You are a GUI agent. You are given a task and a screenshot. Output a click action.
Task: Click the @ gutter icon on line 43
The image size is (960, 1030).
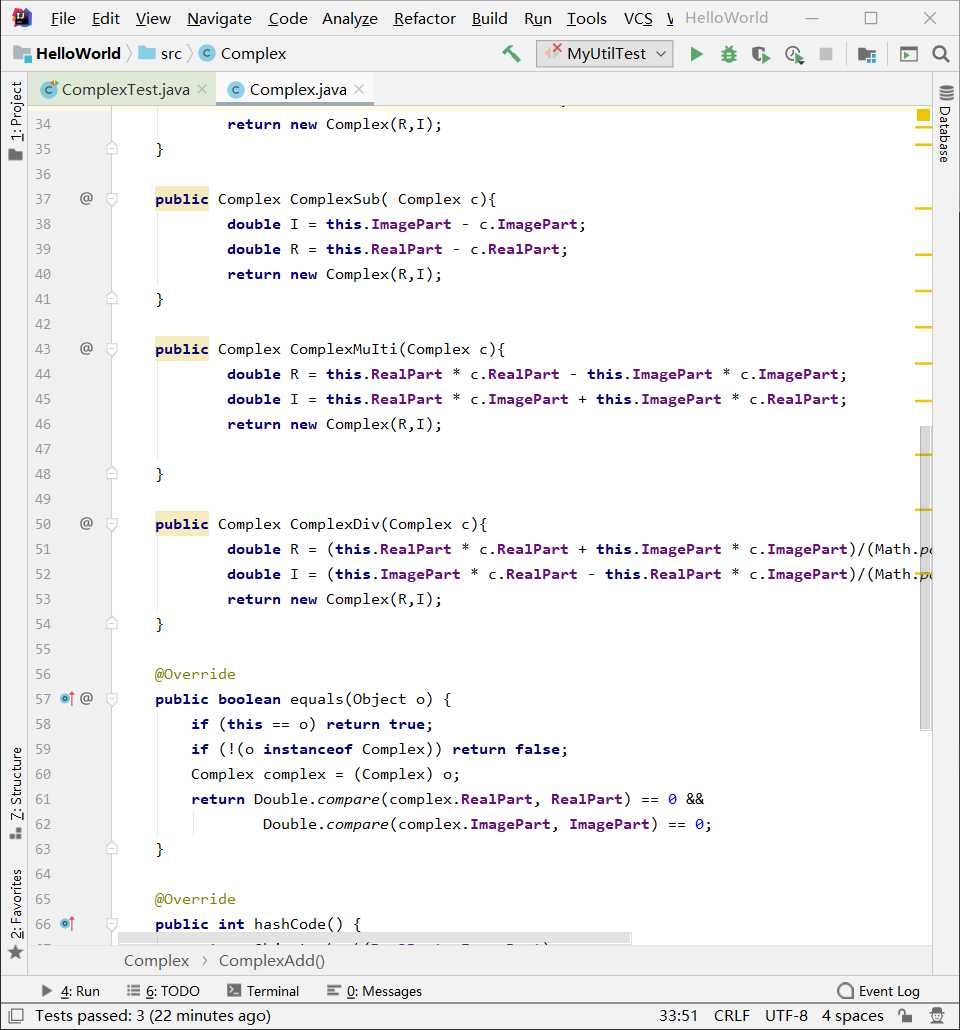86,348
